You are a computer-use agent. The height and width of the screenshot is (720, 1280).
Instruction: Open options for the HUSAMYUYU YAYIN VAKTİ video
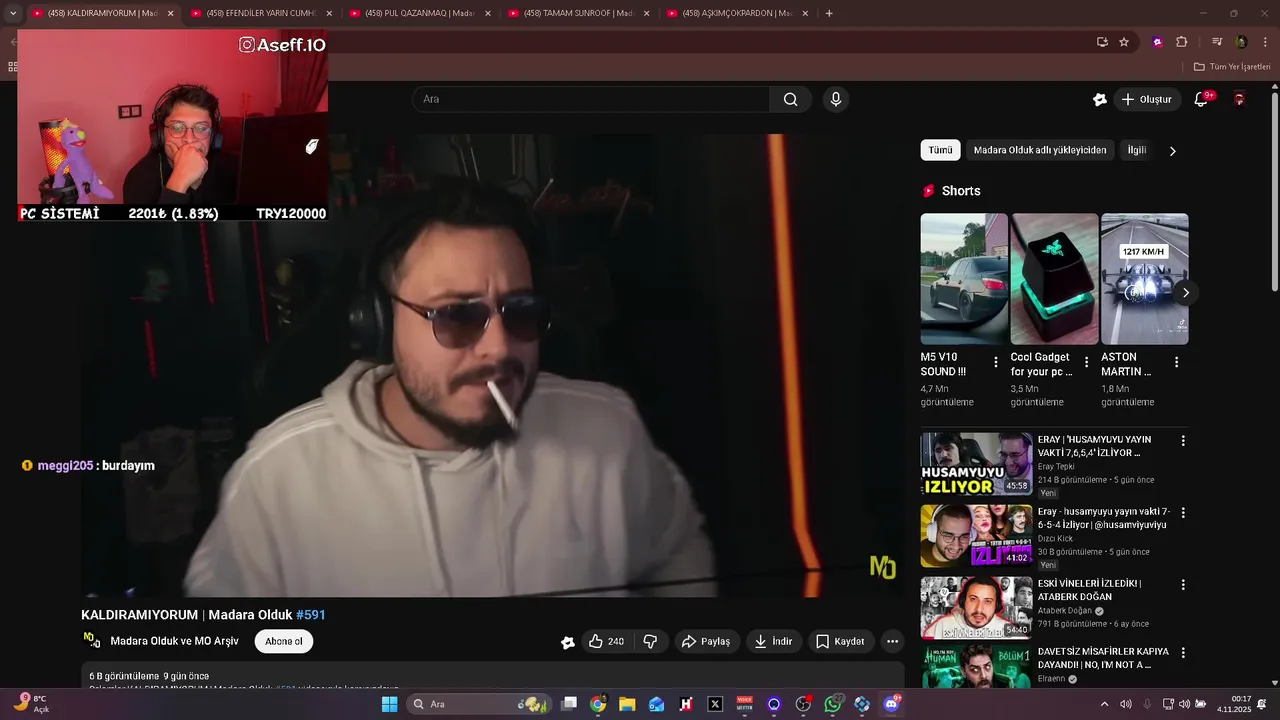[1183, 441]
